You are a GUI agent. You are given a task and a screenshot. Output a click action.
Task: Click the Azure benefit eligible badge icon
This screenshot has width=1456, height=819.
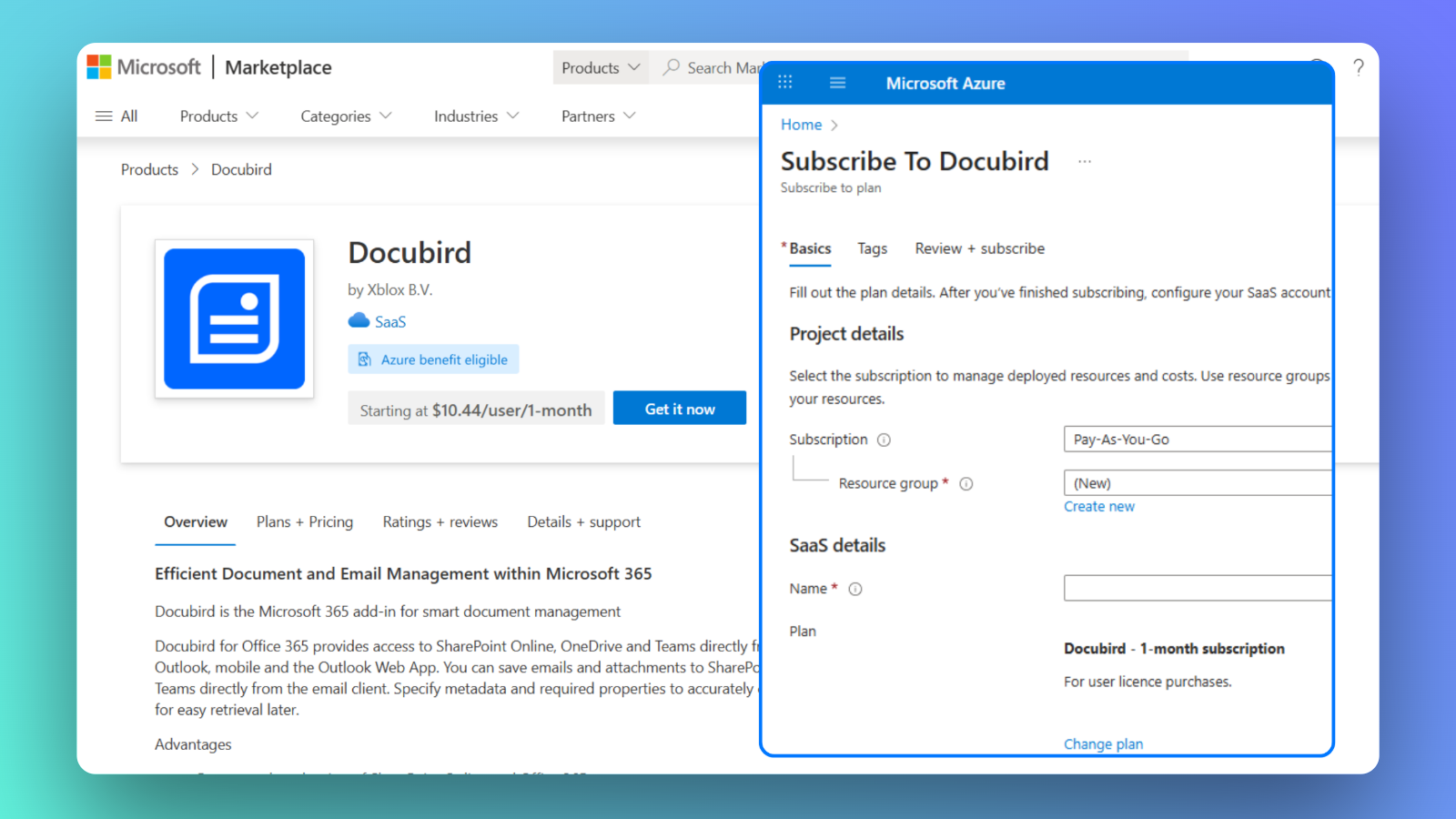click(364, 359)
